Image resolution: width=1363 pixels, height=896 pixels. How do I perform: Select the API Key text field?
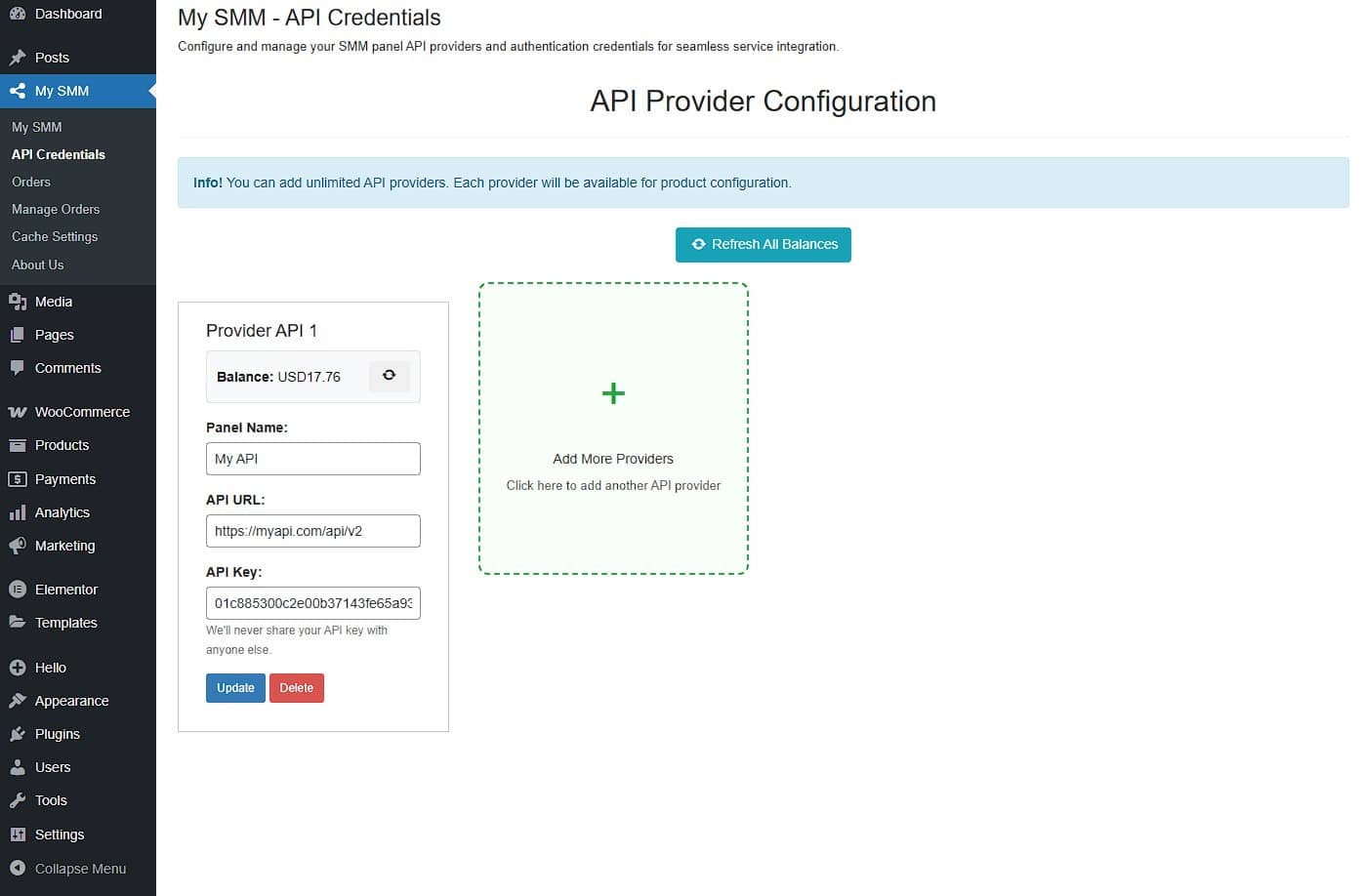[x=312, y=603]
